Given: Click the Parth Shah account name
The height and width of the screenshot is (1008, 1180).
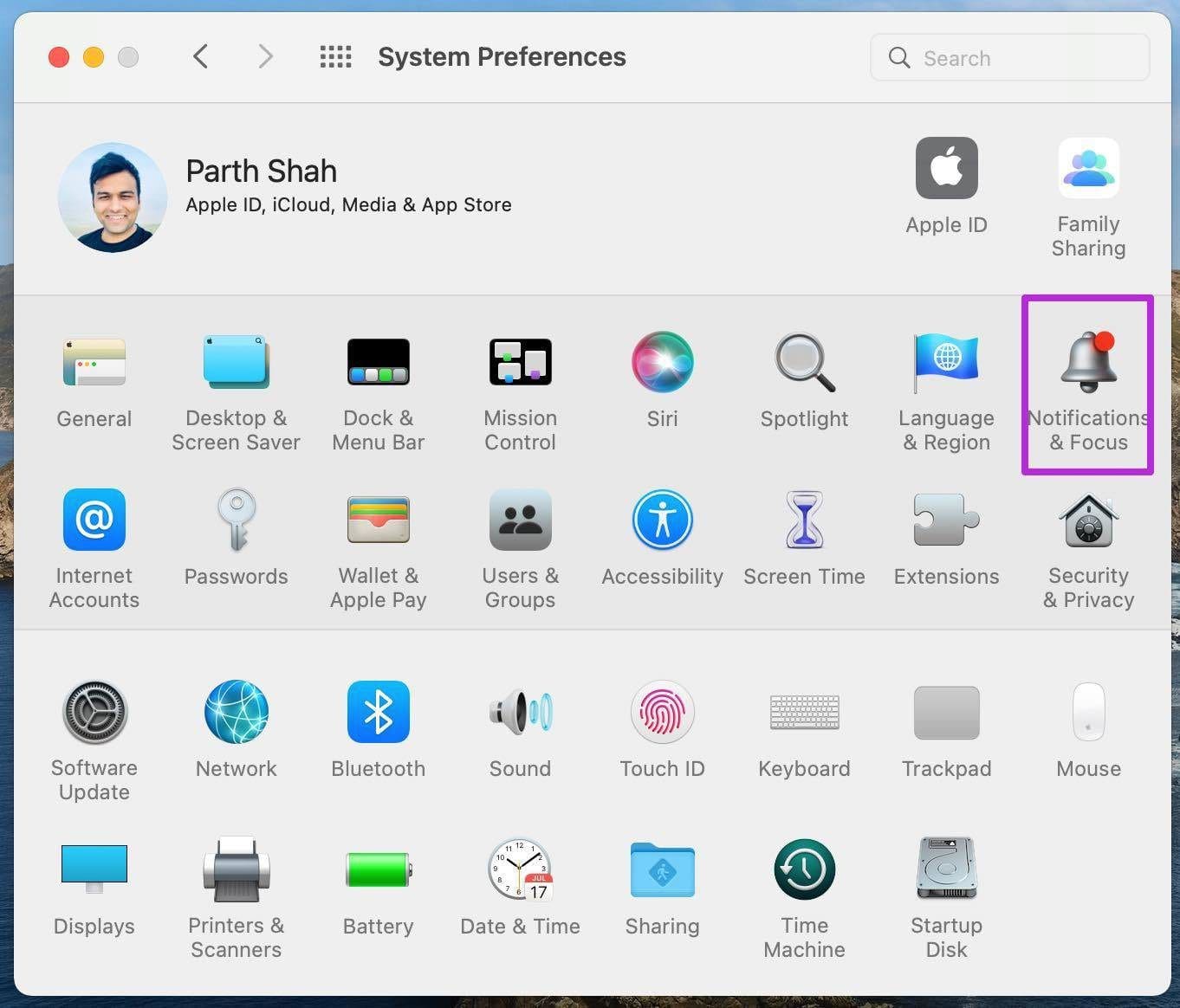Looking at the screenshot, I should pyautogui.click(x=261, y=171).
